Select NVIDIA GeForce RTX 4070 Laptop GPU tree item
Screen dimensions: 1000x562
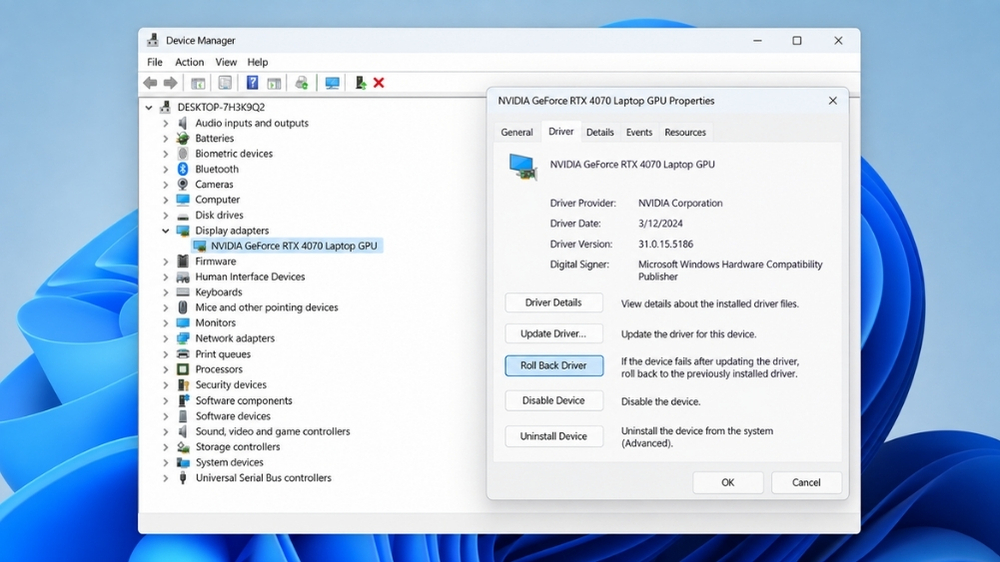pos(287,246)
